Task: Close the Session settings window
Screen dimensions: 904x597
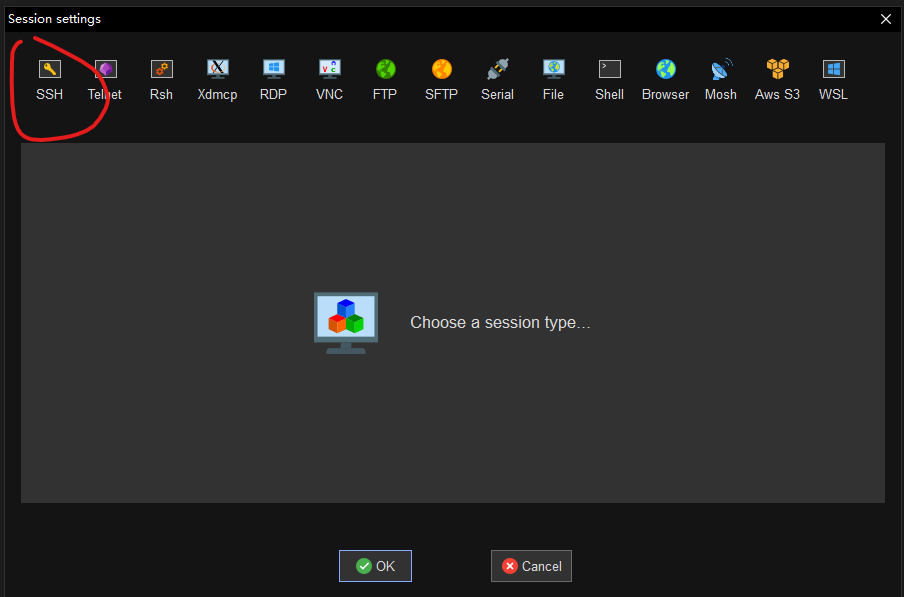Action: pos(886,19)
